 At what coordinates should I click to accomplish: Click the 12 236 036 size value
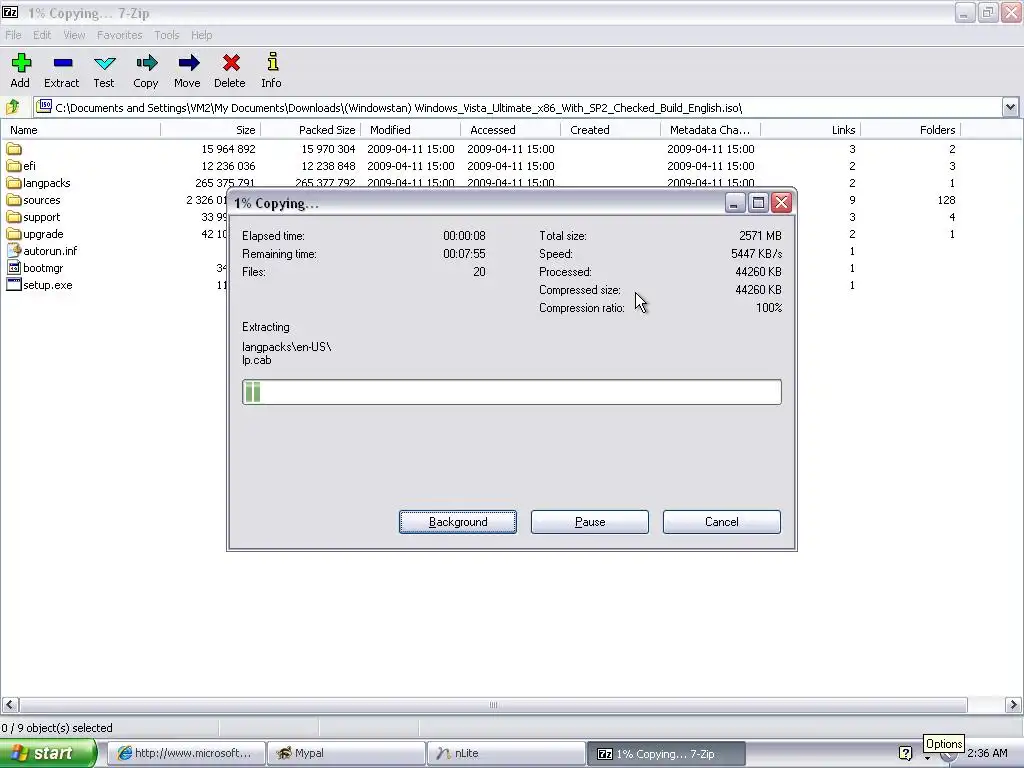pos(229,166)
